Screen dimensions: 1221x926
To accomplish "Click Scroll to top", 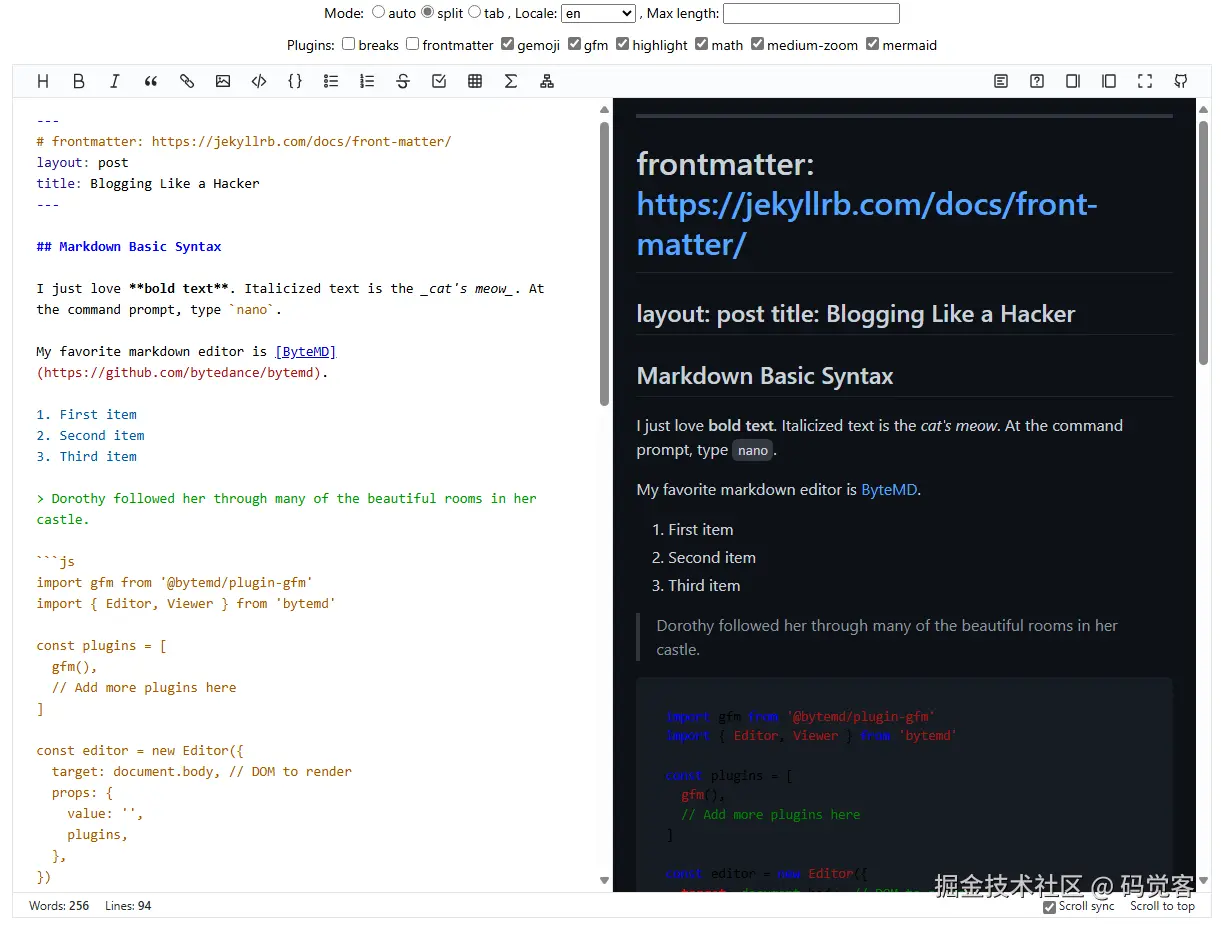I will click(1162, 906).
